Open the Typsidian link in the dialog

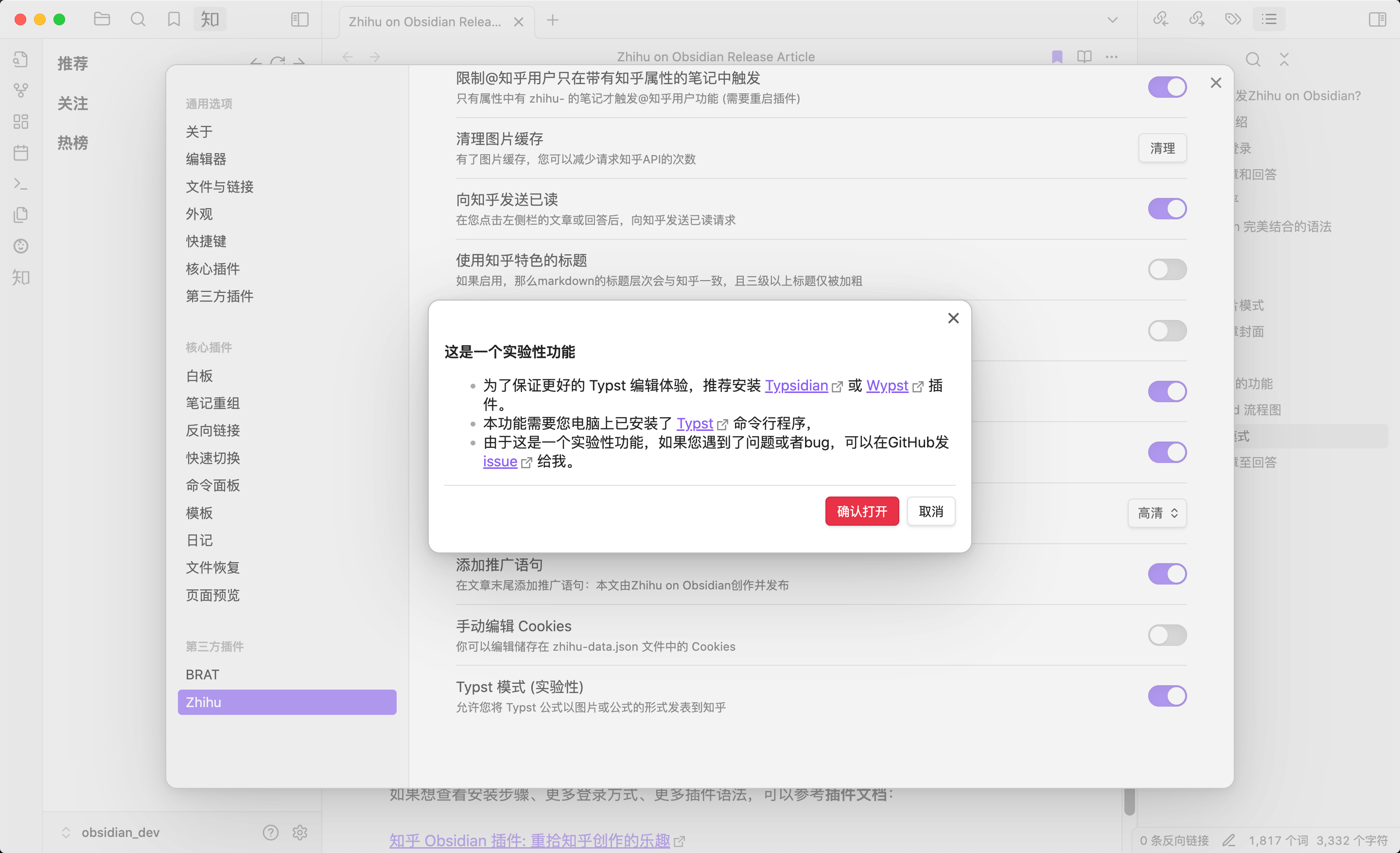[797, 385]
